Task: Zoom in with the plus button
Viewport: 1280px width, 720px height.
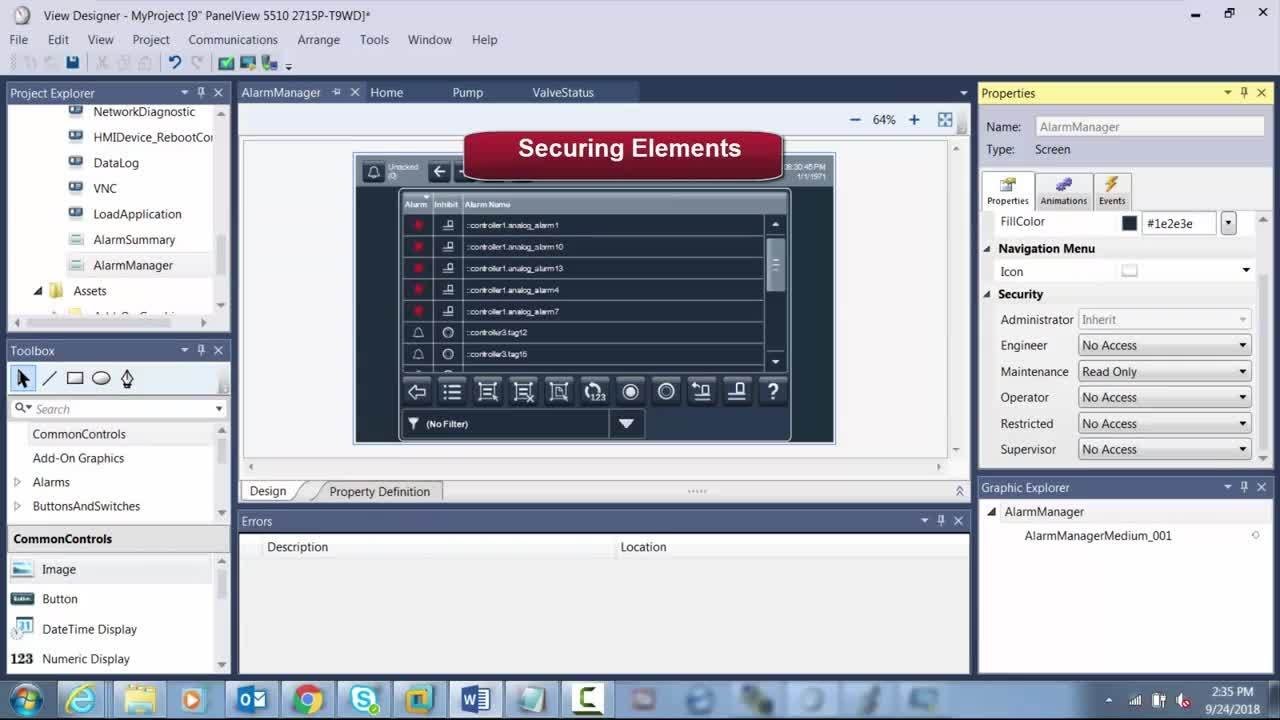Action: (x=914, y=119)
